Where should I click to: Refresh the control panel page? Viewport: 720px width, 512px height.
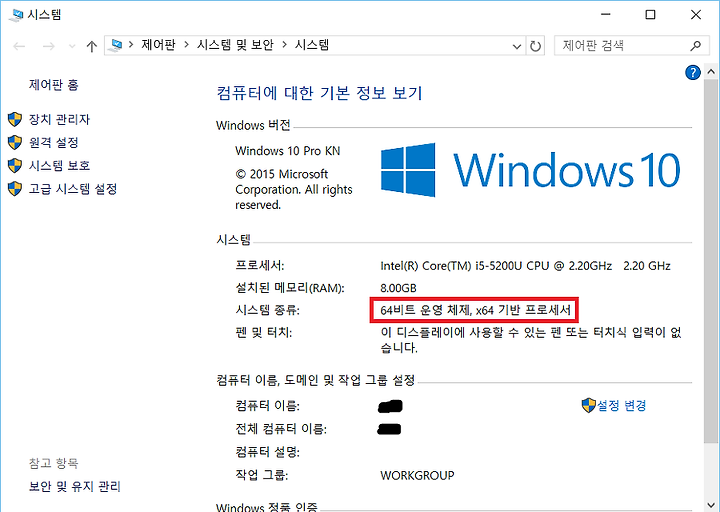[x=535, y=46]
